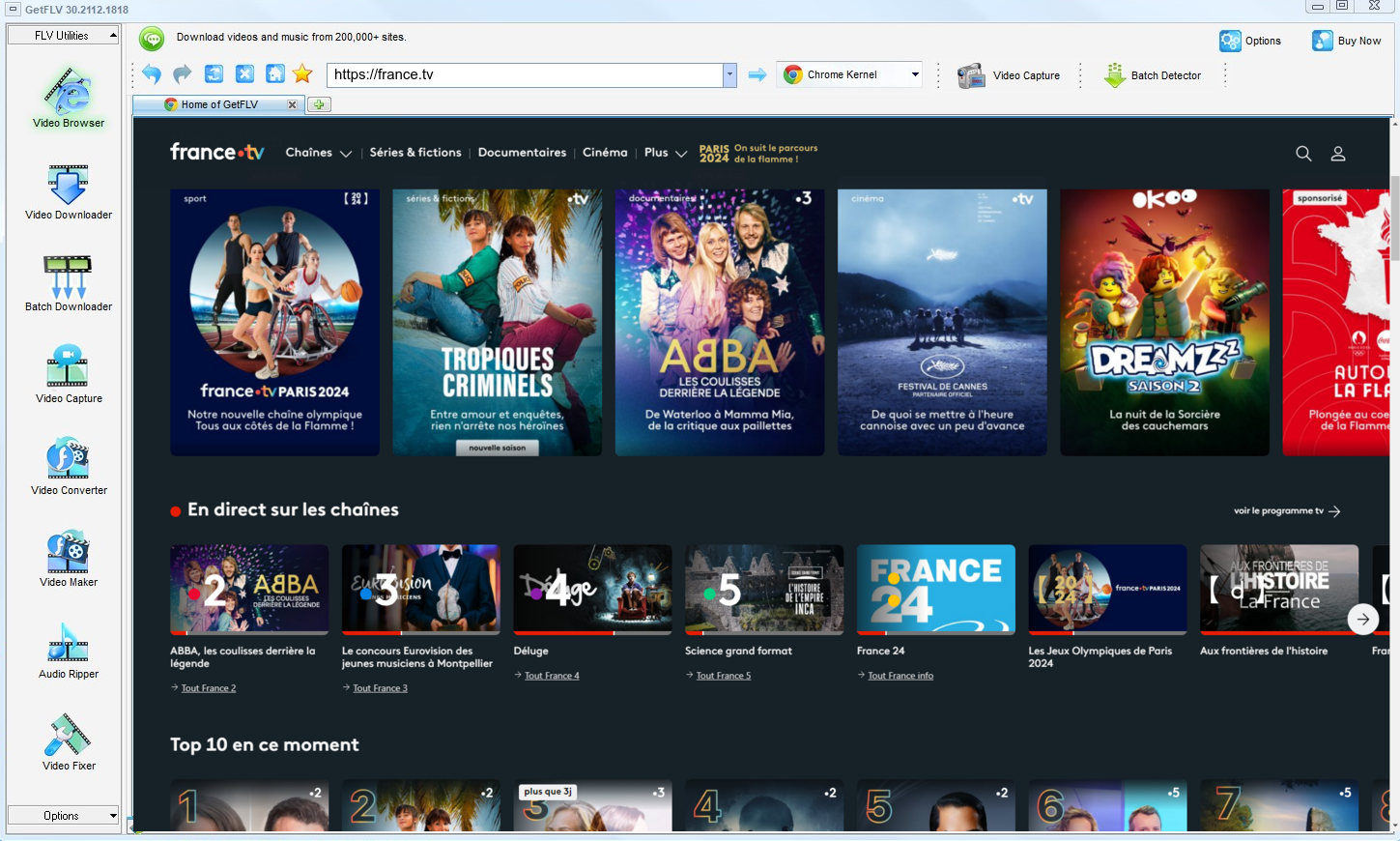Open the Video Fixer utility

(68, 742)
